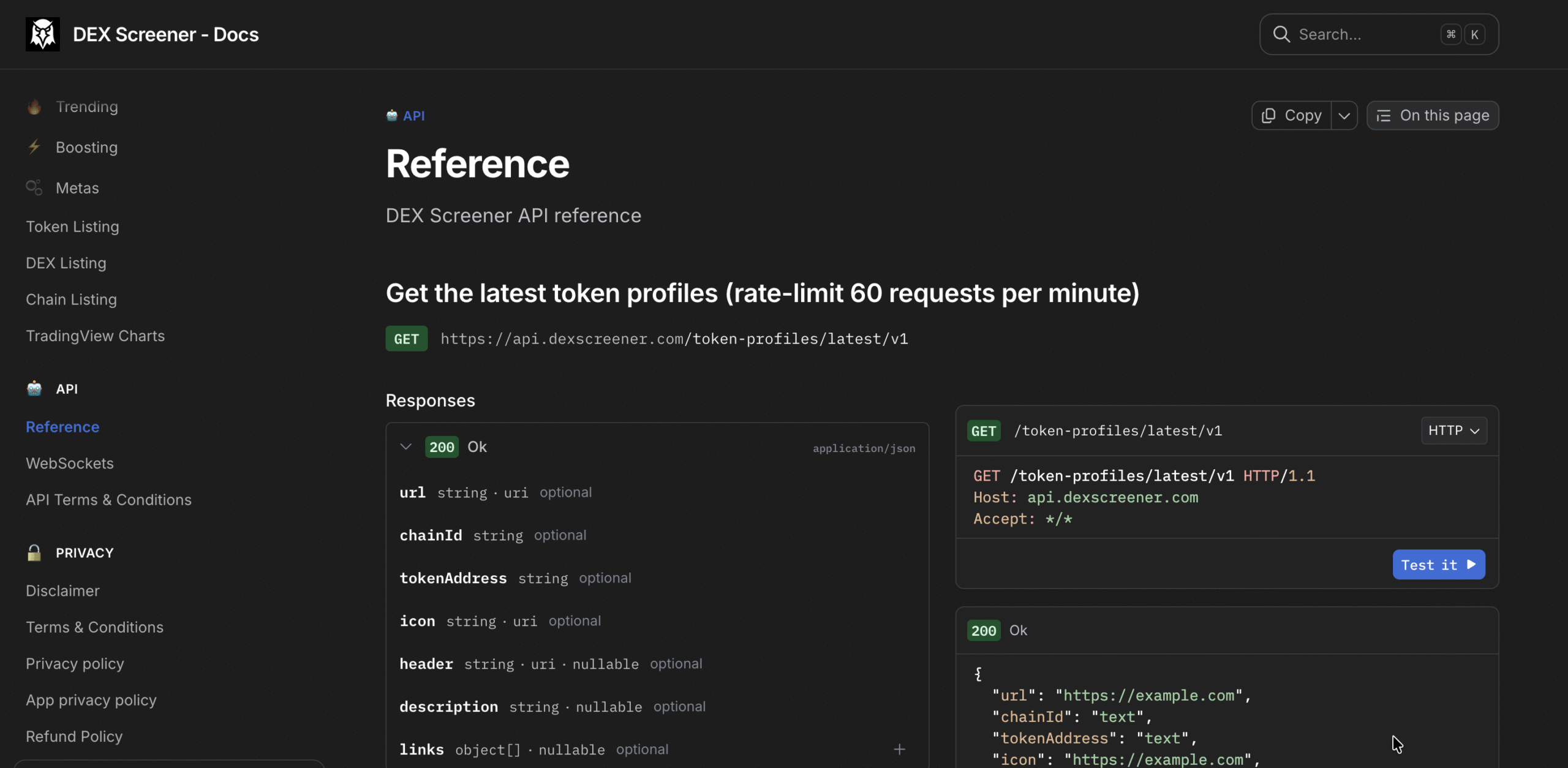Open the Privacy policy page
Image resolution: width=1568 pixels, height=768 pixels.
(75, 663)
